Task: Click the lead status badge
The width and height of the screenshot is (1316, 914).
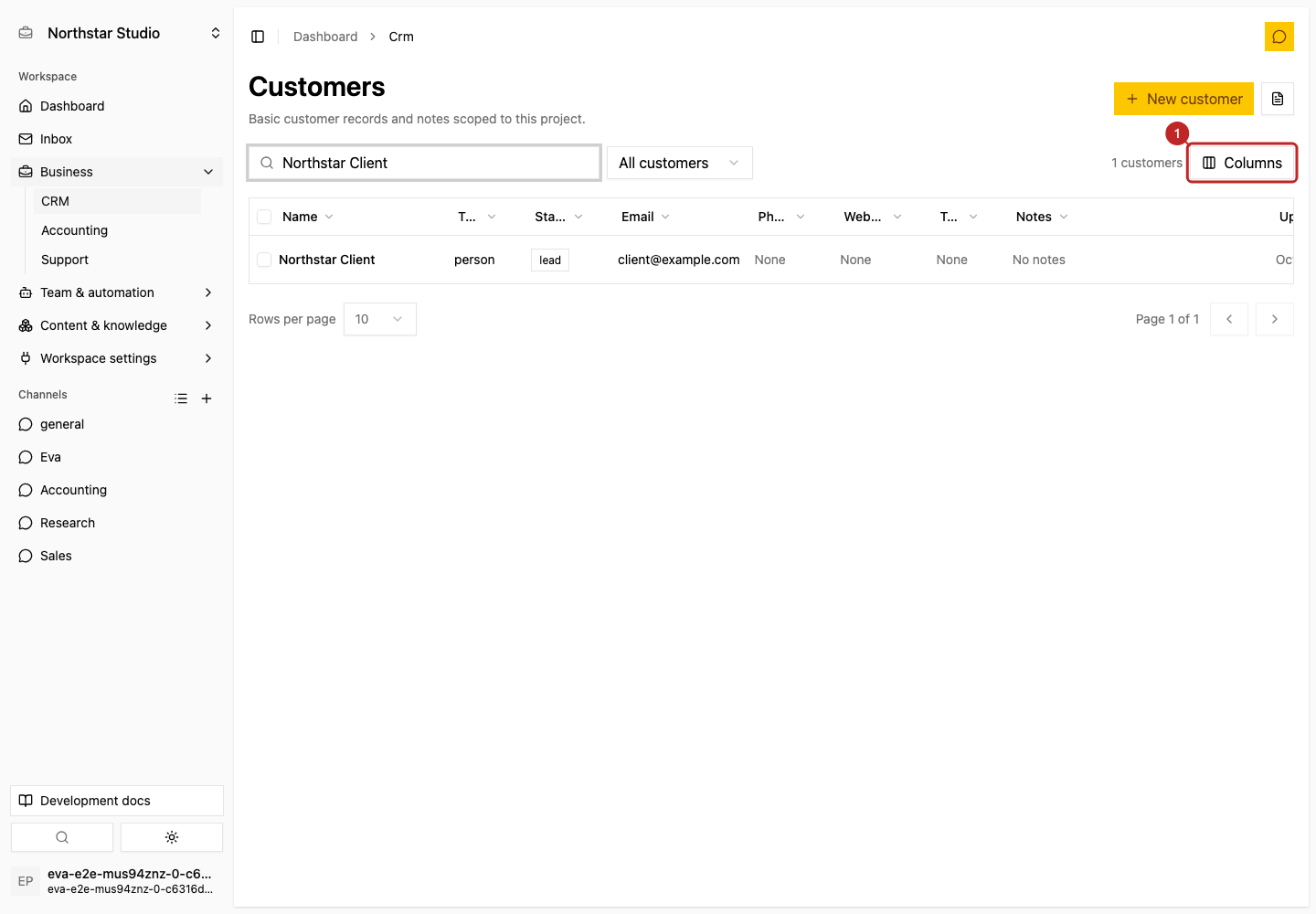Action: (550, 260)
